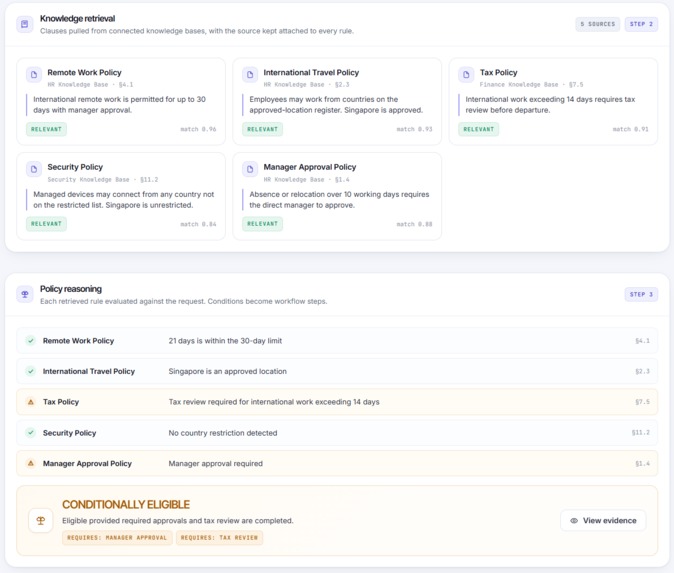Click the green check icon beside International Travel Policy row

click(x=31, y=371)
